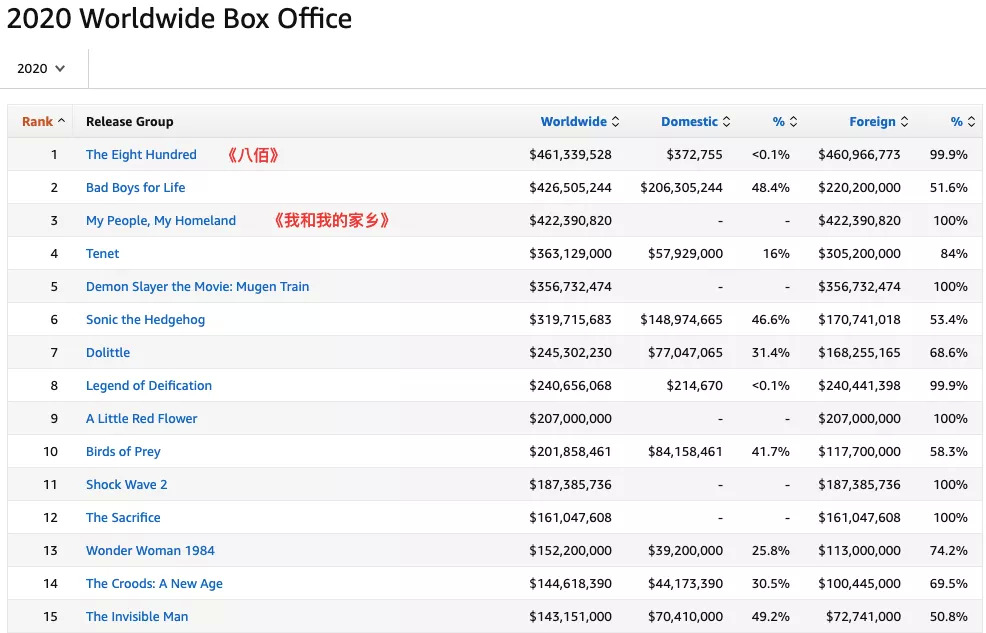The image size is (986, 633).
Task: Sort by foreign percentage column
Action: point(962,122)
